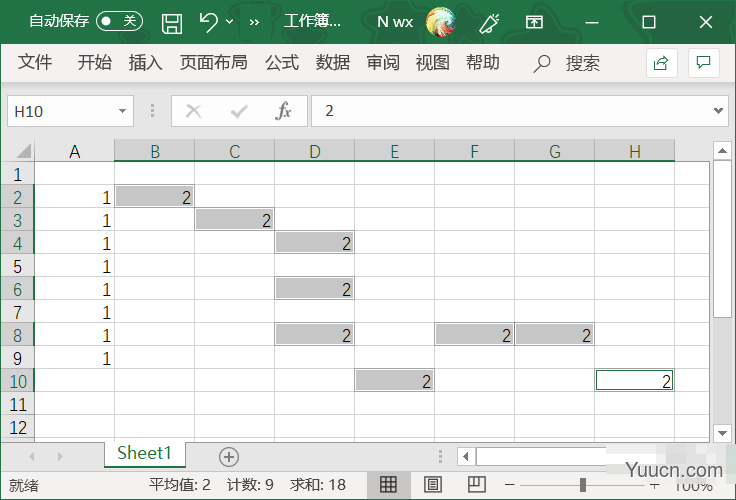Switch to Normal view icon
This screenshot has width=736, height=500.
388,484
